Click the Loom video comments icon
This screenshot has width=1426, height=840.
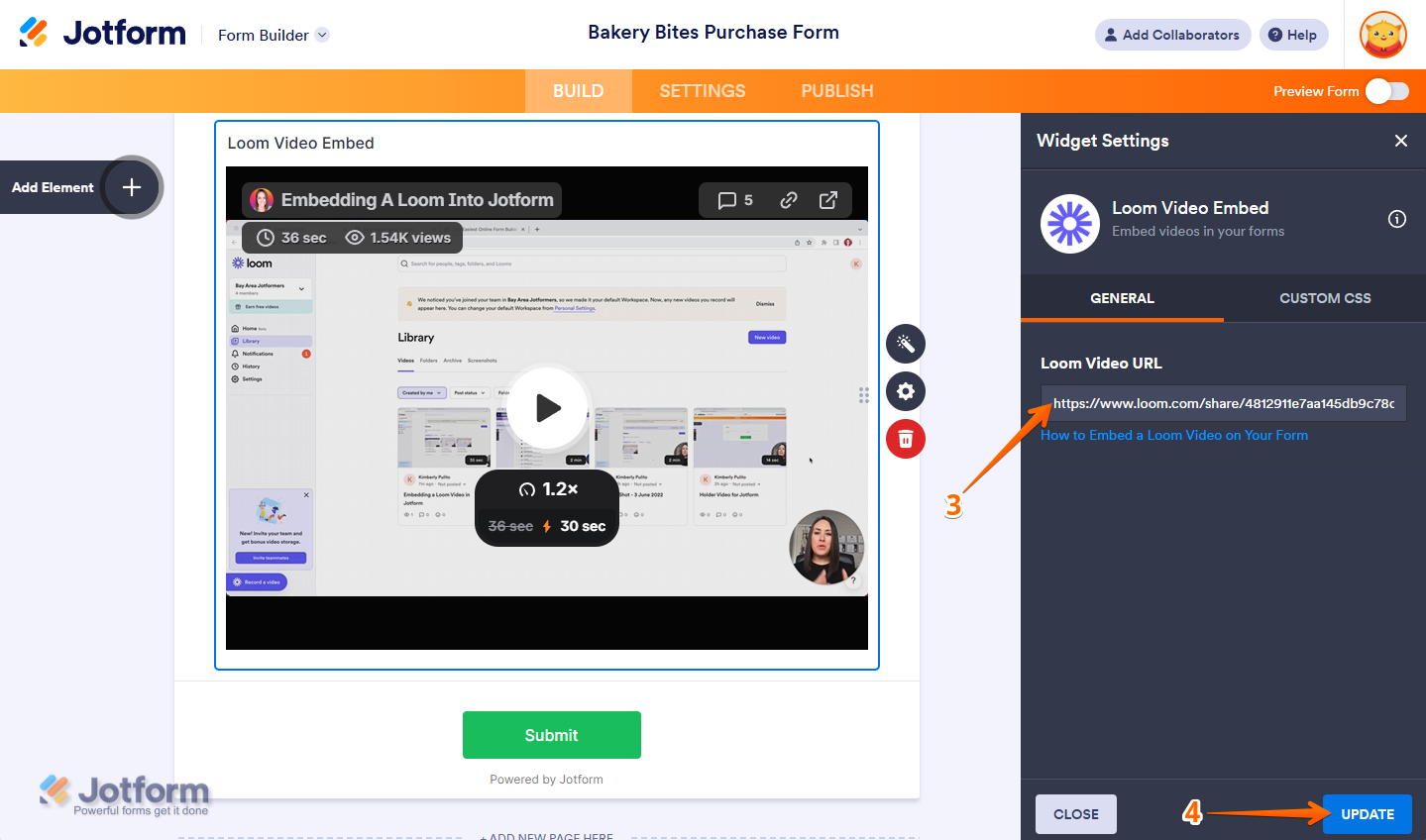735,200
